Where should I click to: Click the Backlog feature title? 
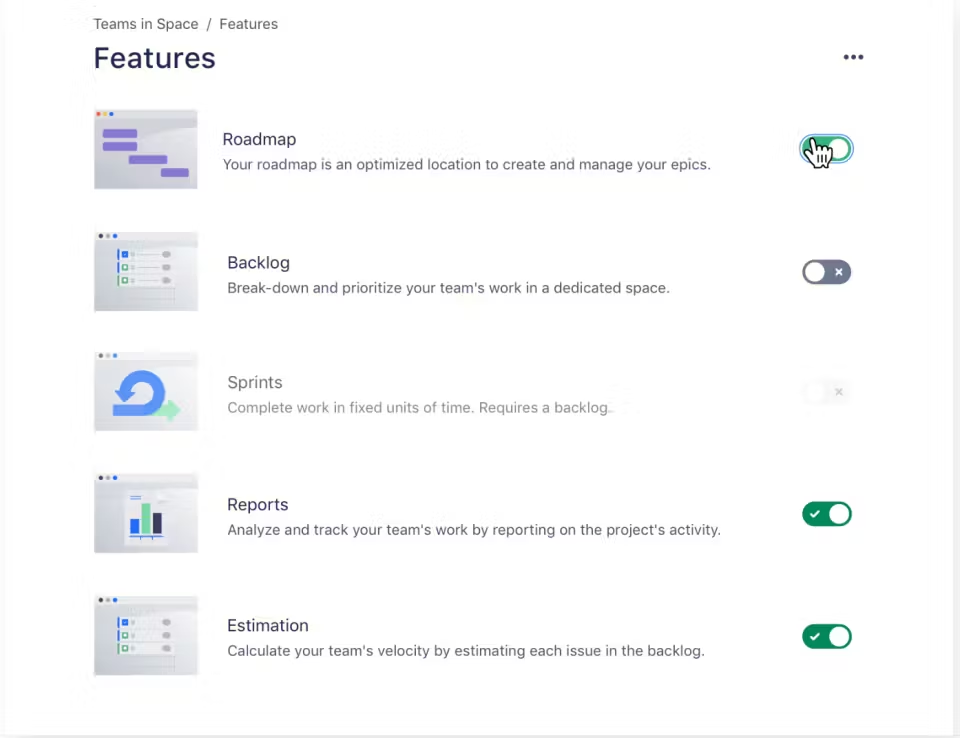[258, 263]
